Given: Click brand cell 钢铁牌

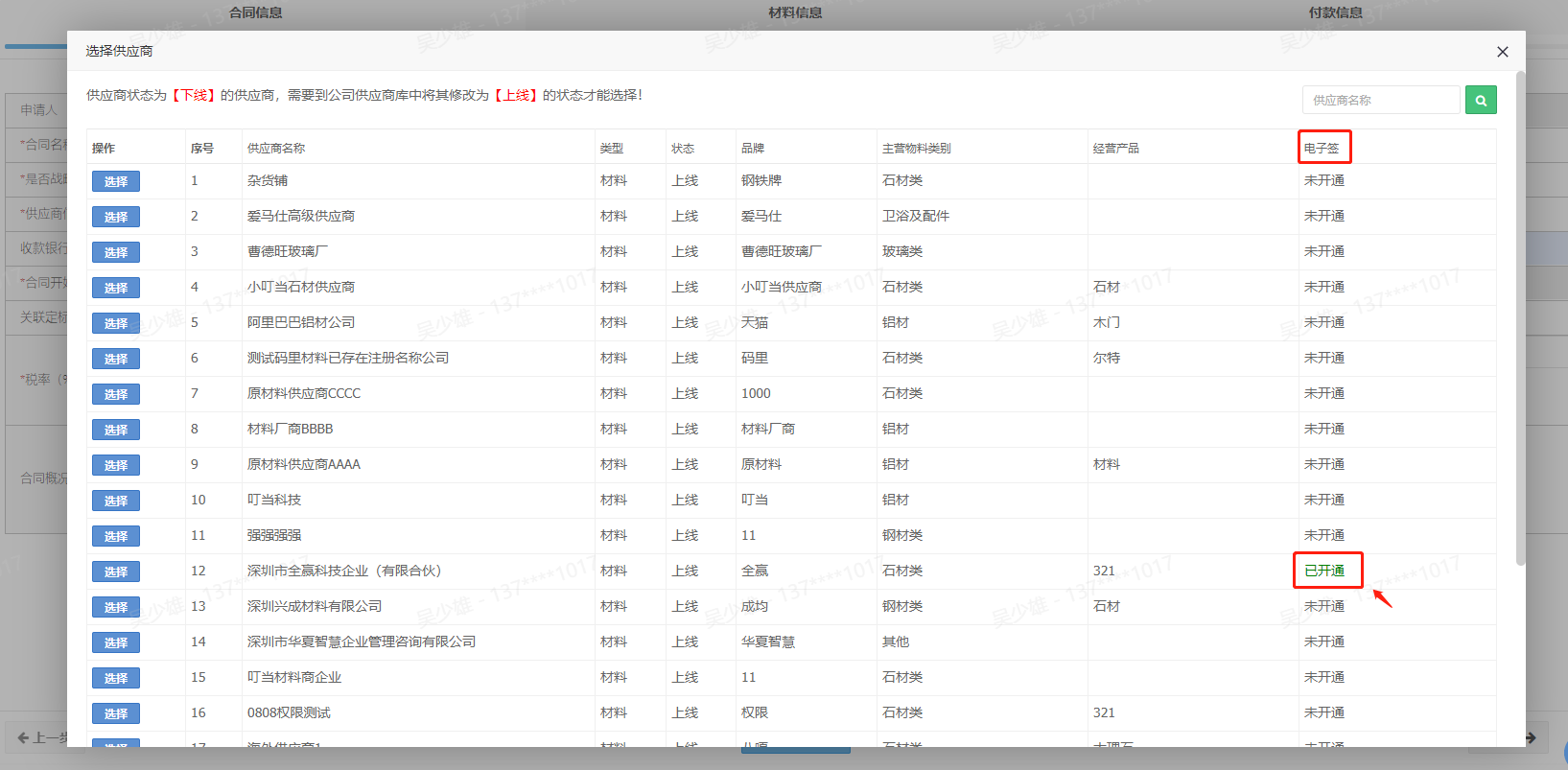Looking at the screenshot, I should point(761,180).
